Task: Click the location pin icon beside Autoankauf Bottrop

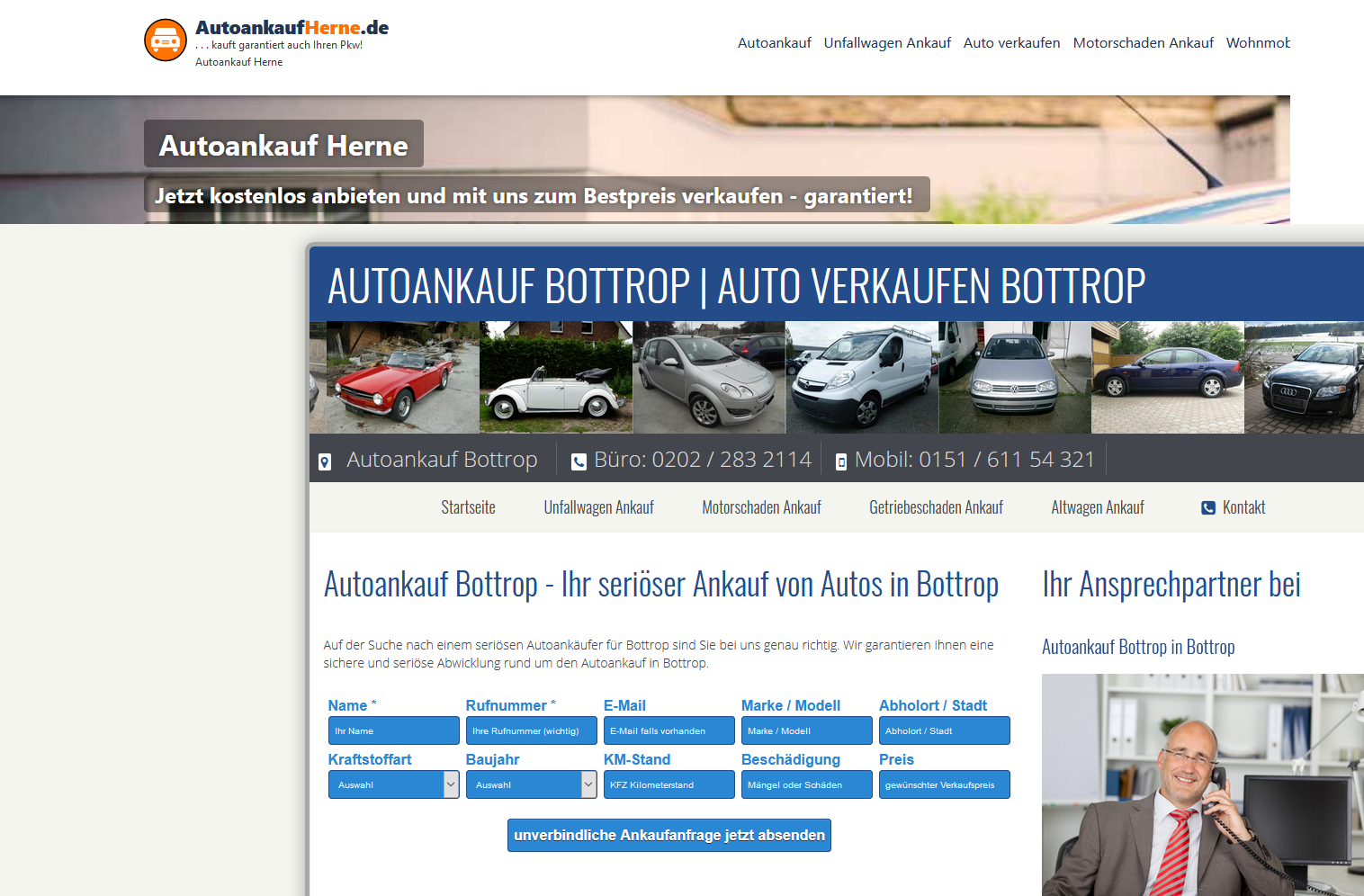Action: pos(325,461)
